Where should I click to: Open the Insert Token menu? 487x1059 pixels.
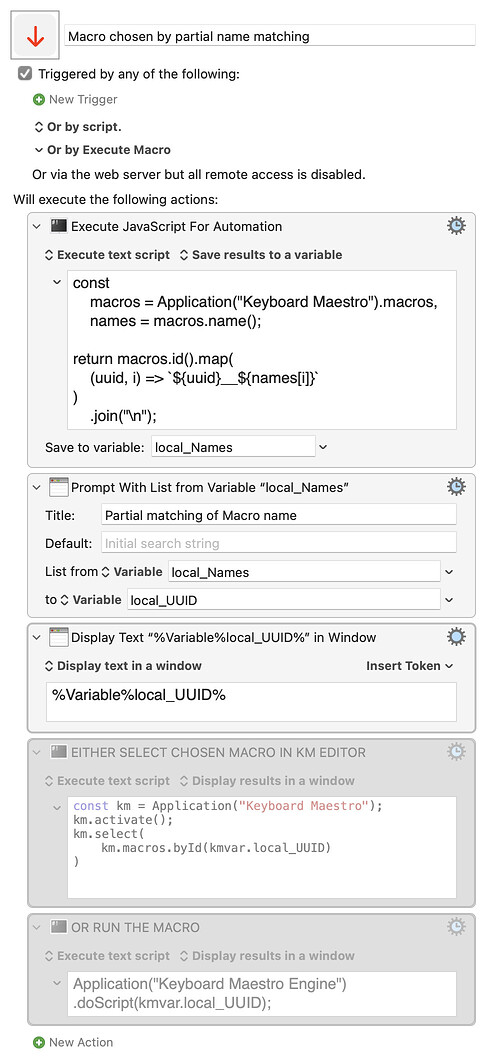(x=409, y=665)
